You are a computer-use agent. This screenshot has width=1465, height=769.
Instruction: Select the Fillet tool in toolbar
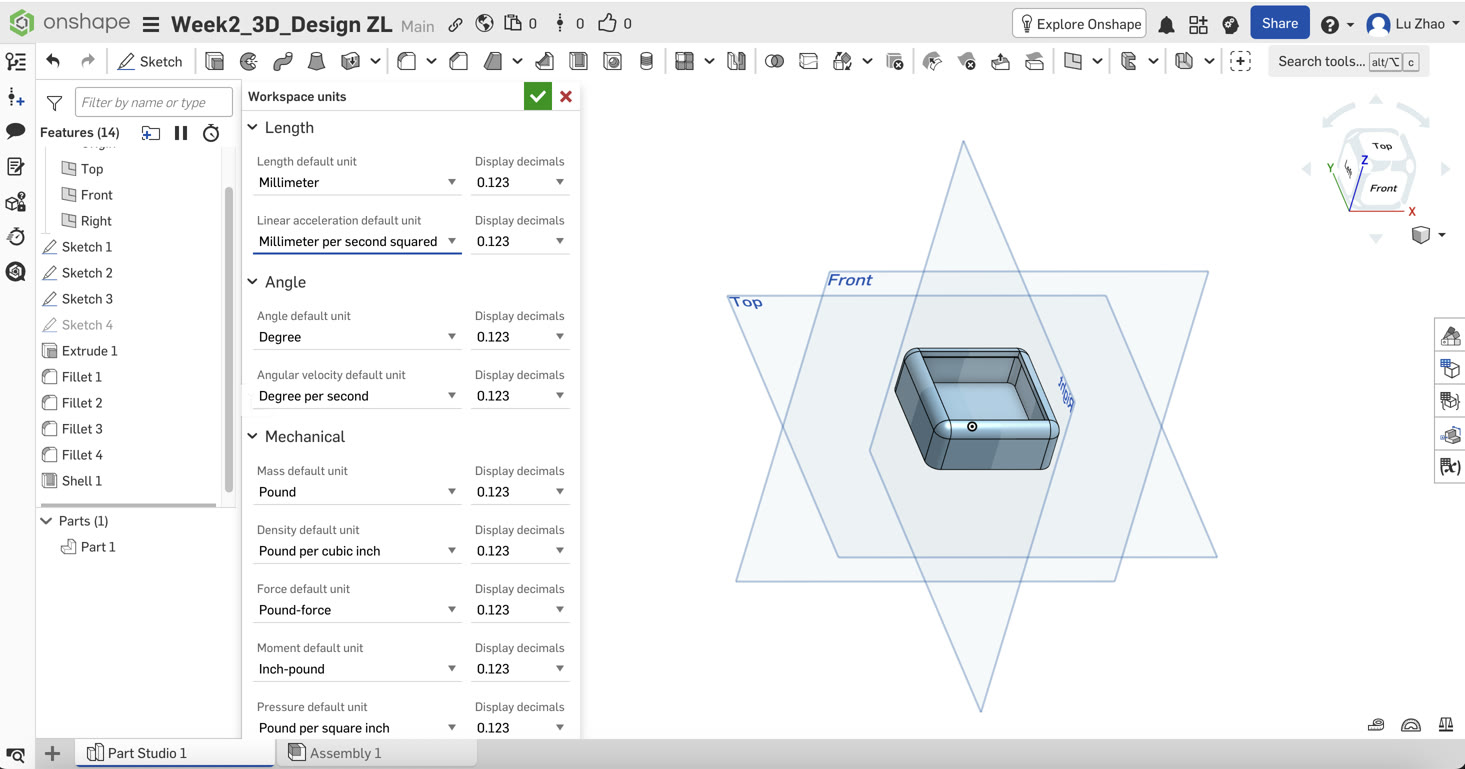[407, 61]
